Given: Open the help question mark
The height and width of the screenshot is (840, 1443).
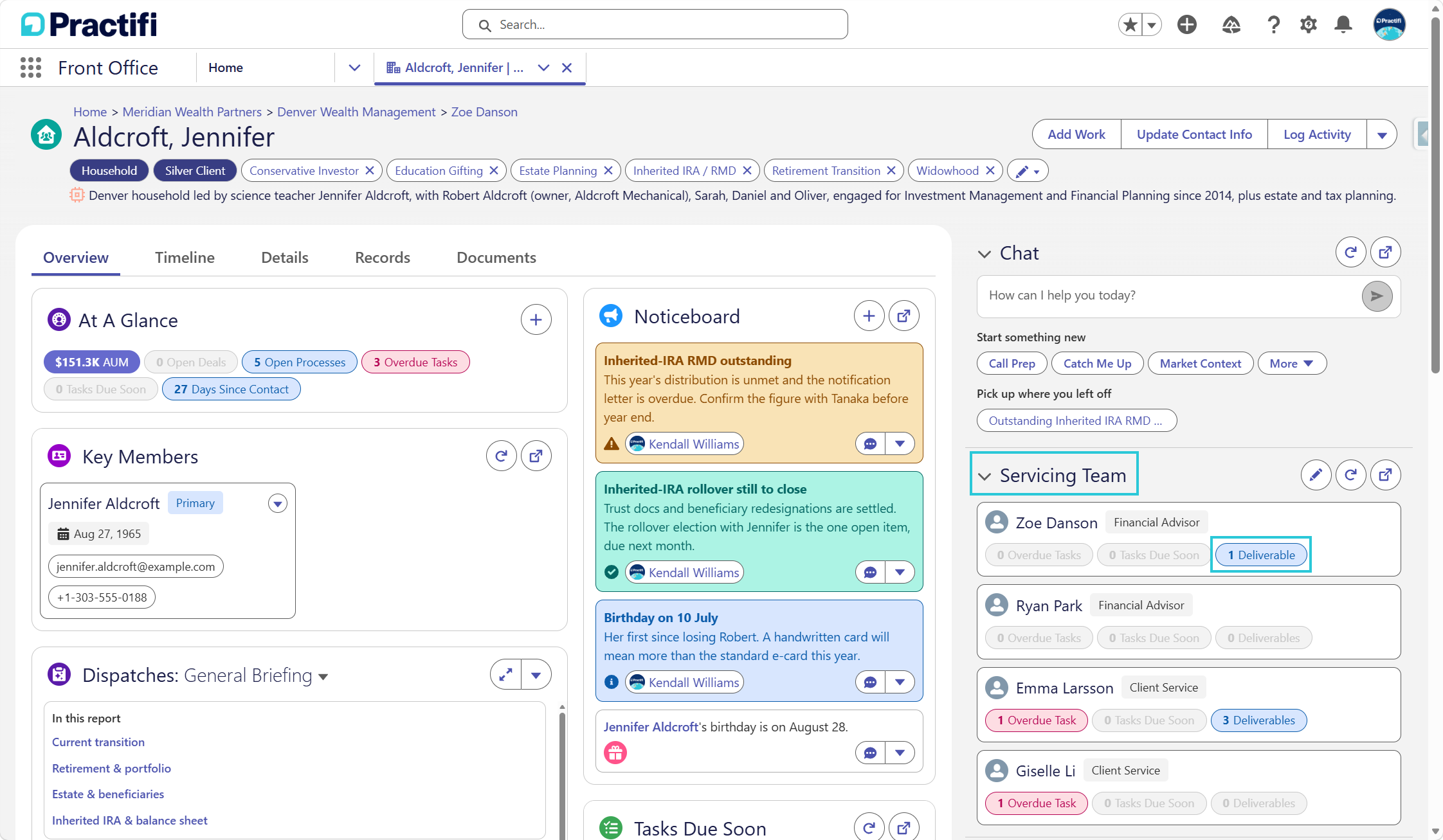Looking at the screenshot, I should pyautogui.click(x=1273, y=25).
